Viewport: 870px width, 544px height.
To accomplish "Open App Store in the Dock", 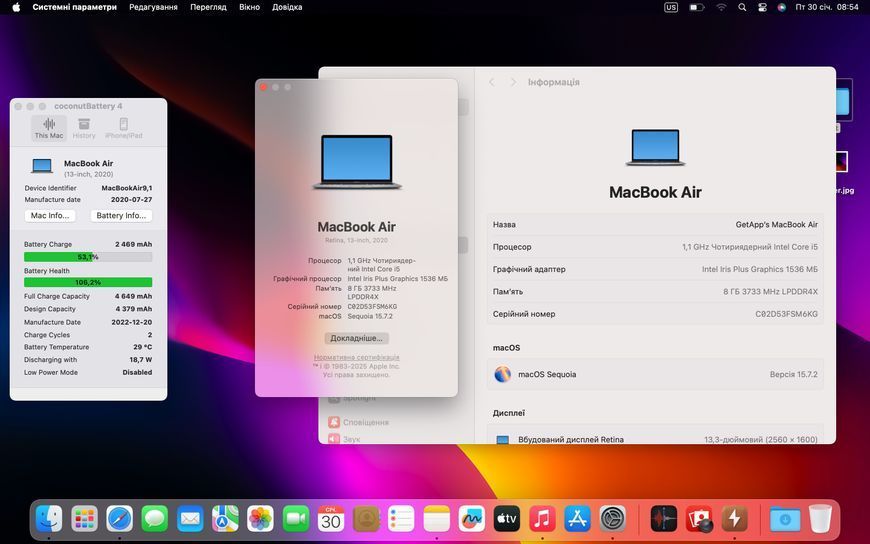I will coord(578,519).
